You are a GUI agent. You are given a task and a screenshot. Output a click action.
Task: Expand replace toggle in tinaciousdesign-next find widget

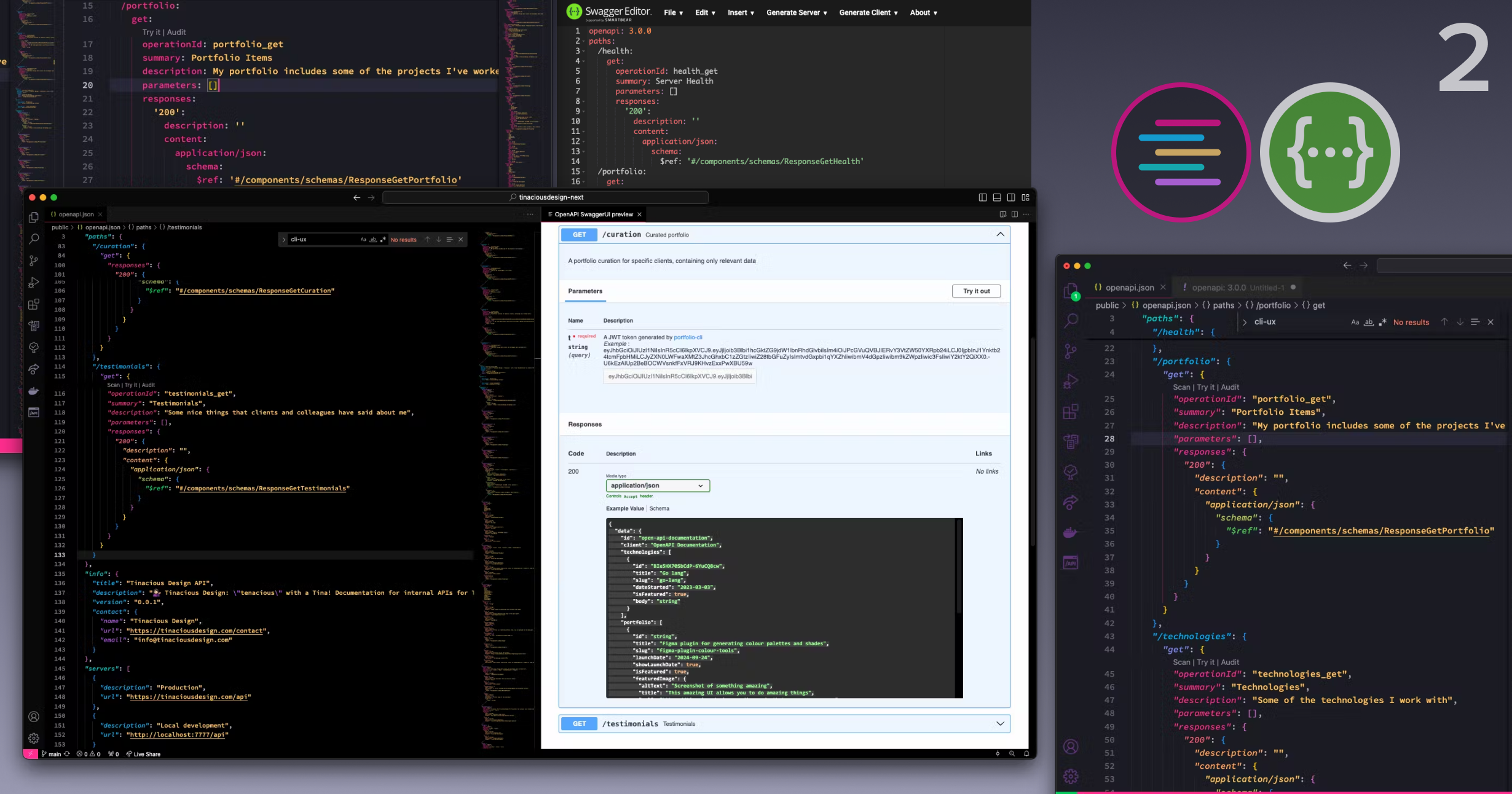pos(283,240)
